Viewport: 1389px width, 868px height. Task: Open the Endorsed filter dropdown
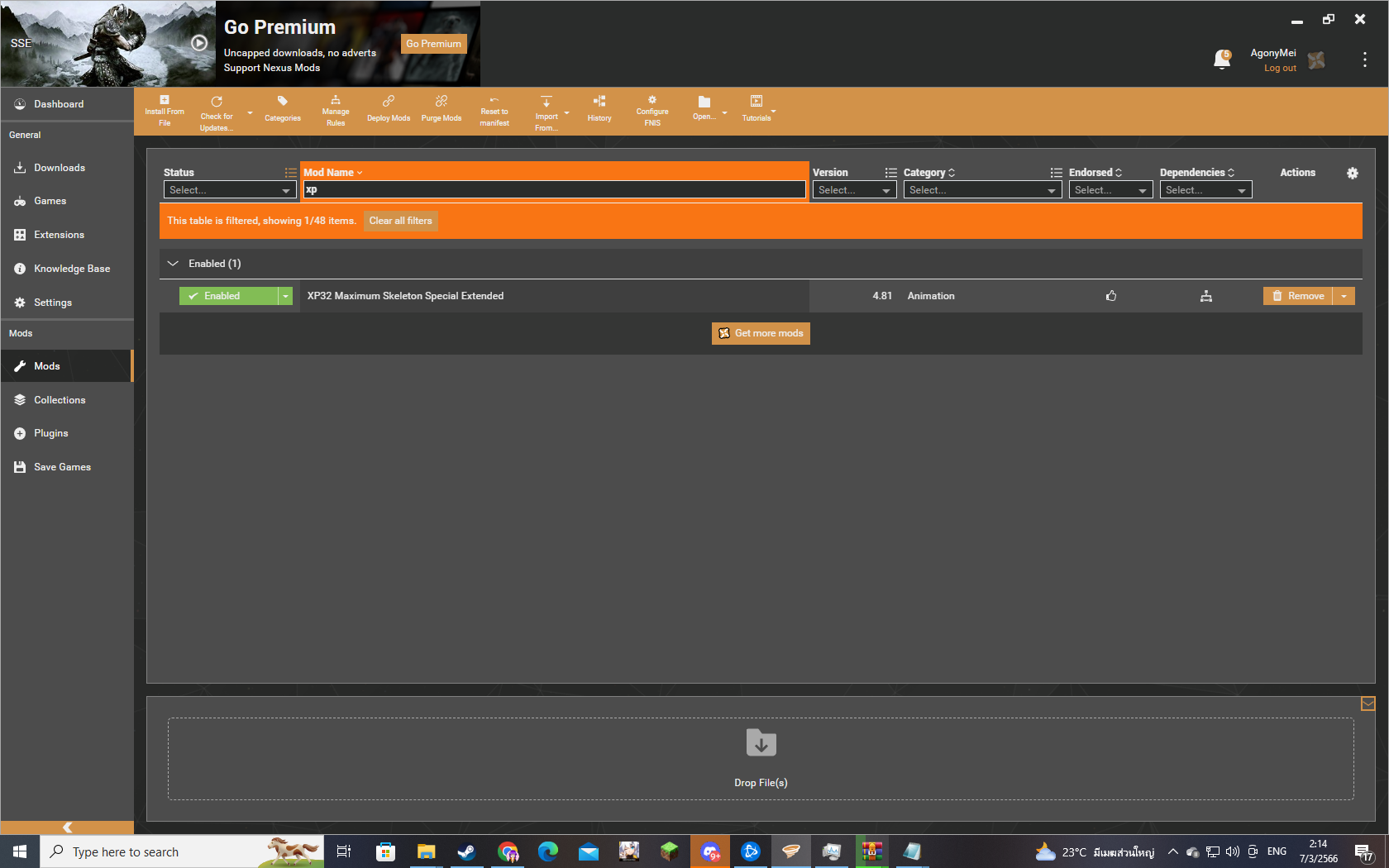pyautogui.click(x=1111, y=190)
